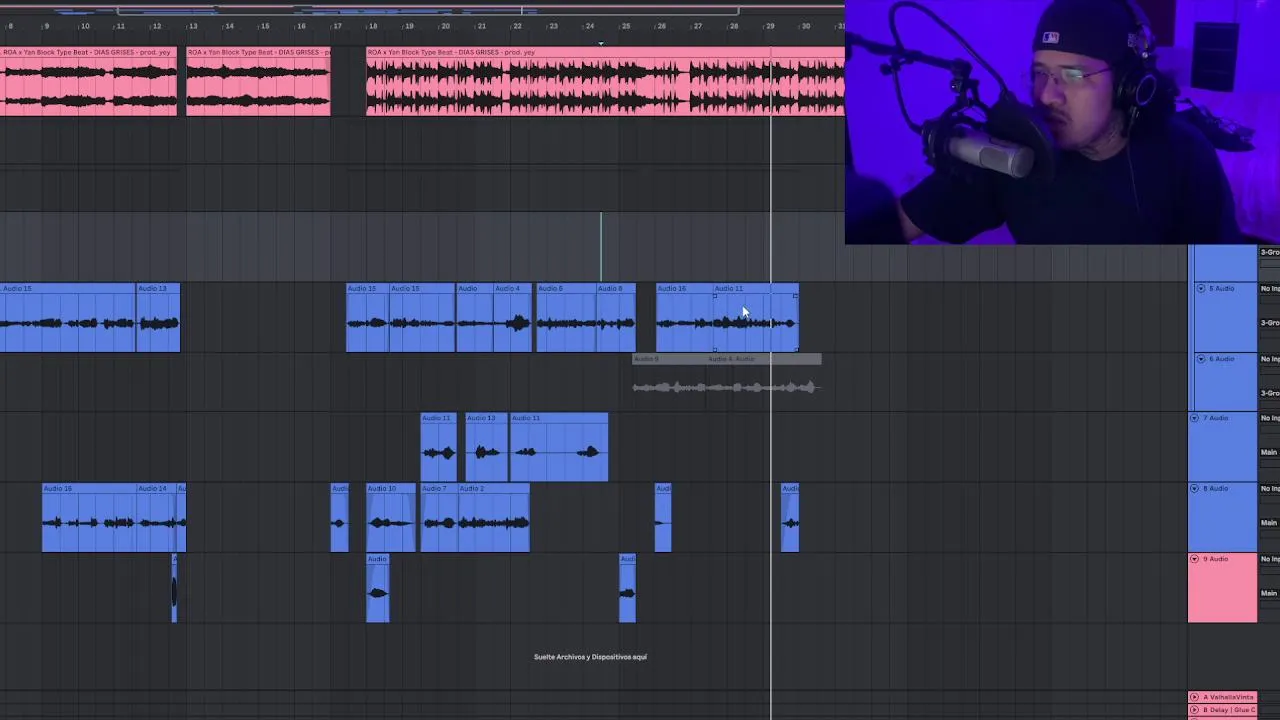The width and height of the screenshot is (1280, 720).
Task: Click the arrangement overview bar at the top
Action: coord(422,10)
